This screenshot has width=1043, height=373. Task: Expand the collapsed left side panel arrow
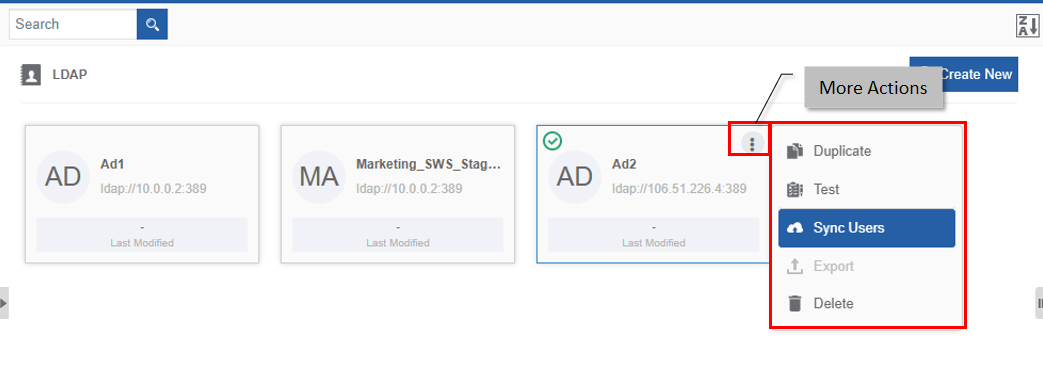(x=3, y=303)
